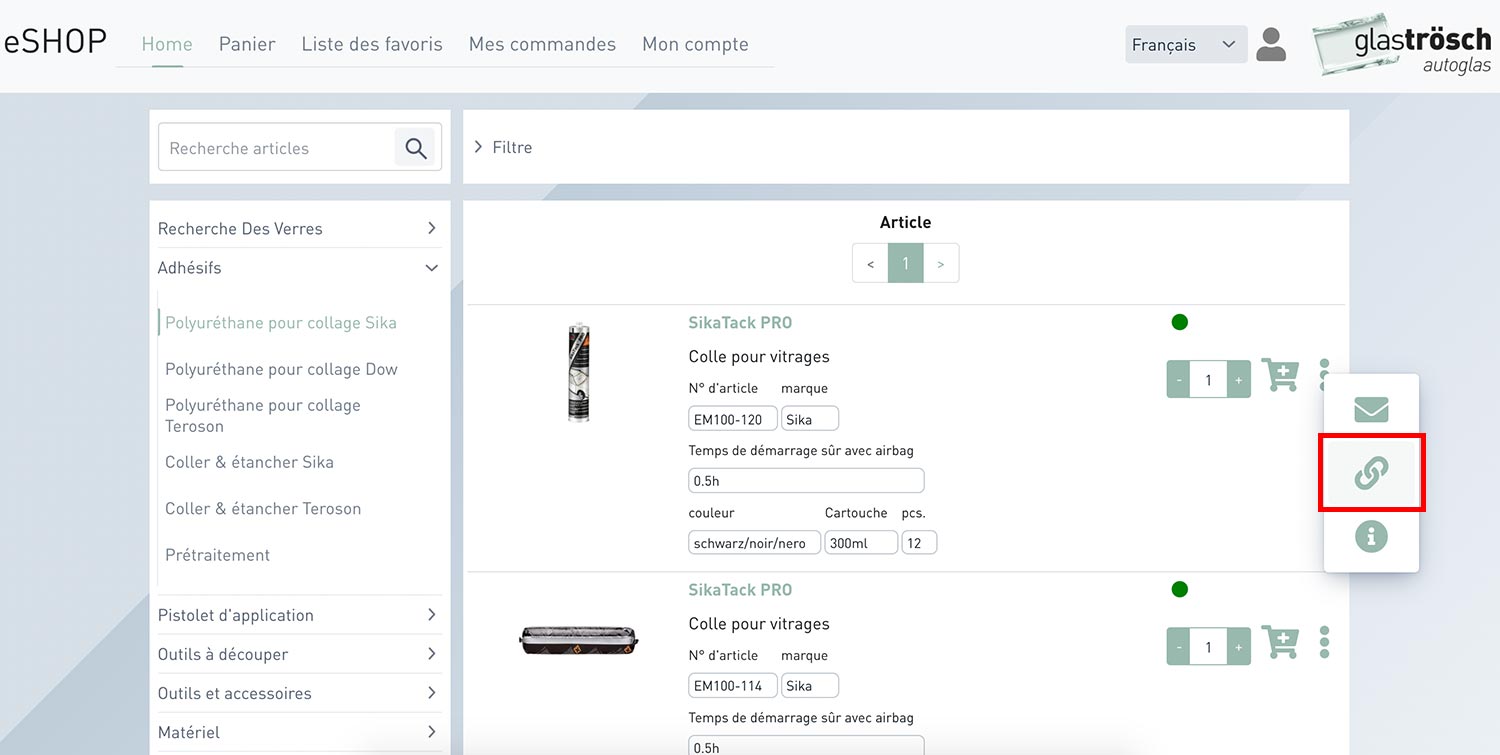Screen dimensions: 1500x755
Task: Select Coller & étancher Teroson
Action: pos(263,508)
